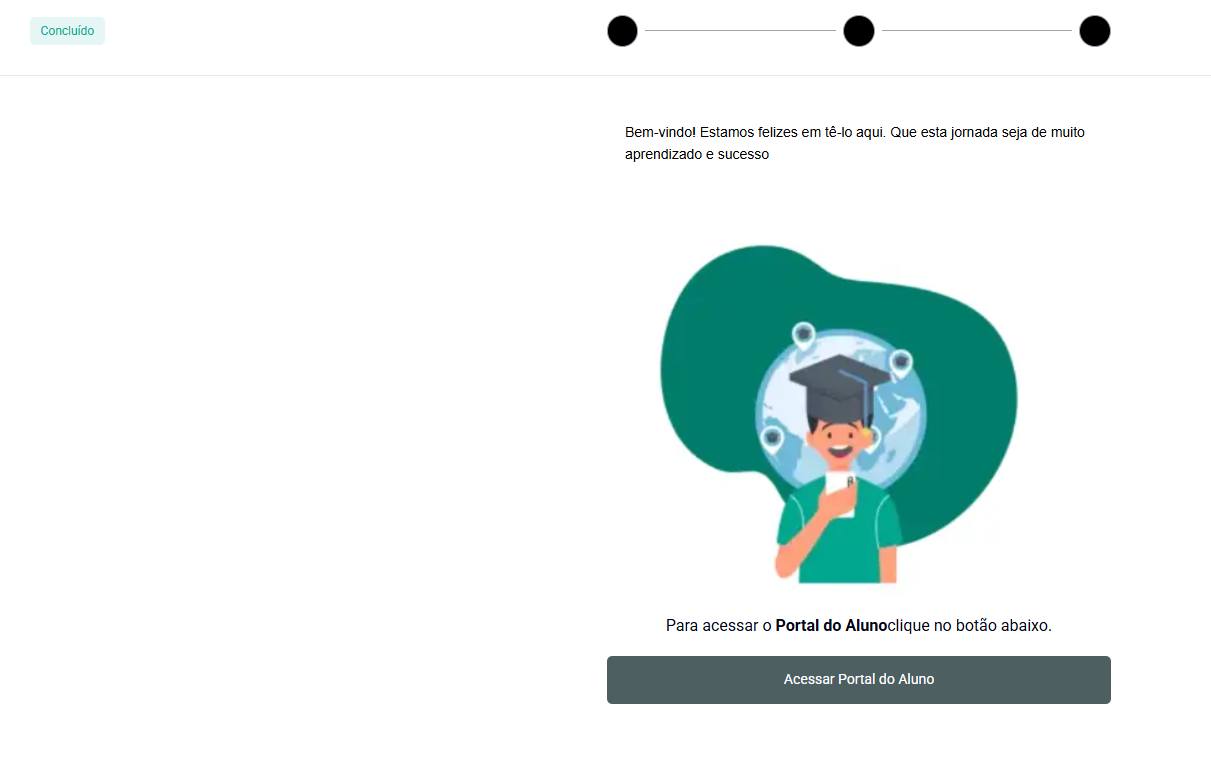The height and width of the screenshot is (760, 1211).
Task: Click the bold Portal do Aluno text
Action: [x=831, y=626]
